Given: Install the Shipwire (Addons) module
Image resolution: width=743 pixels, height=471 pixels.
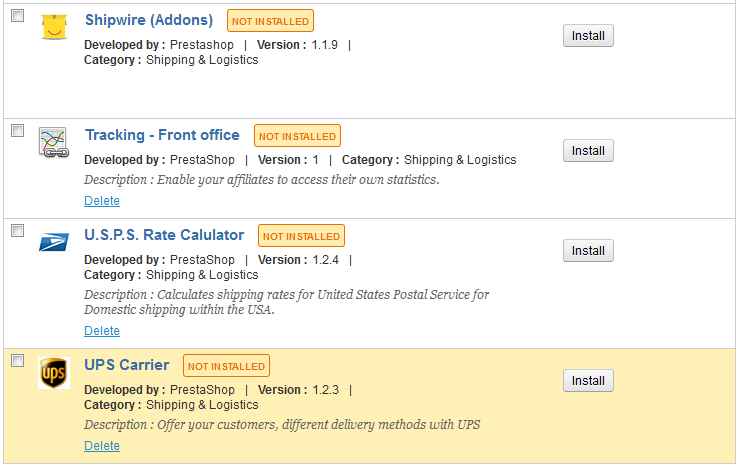Looking at the screenshot, I should tap(588, 36).
